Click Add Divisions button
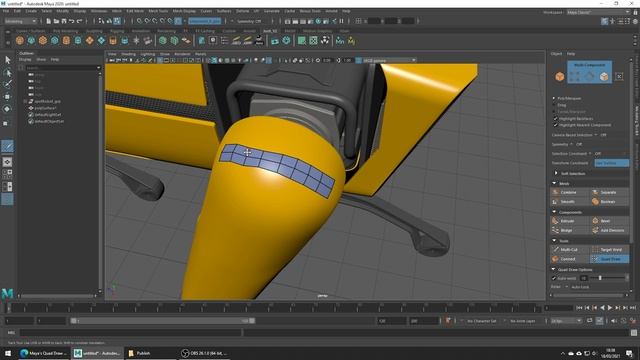 pyautogui.click(x=609, y=230)
